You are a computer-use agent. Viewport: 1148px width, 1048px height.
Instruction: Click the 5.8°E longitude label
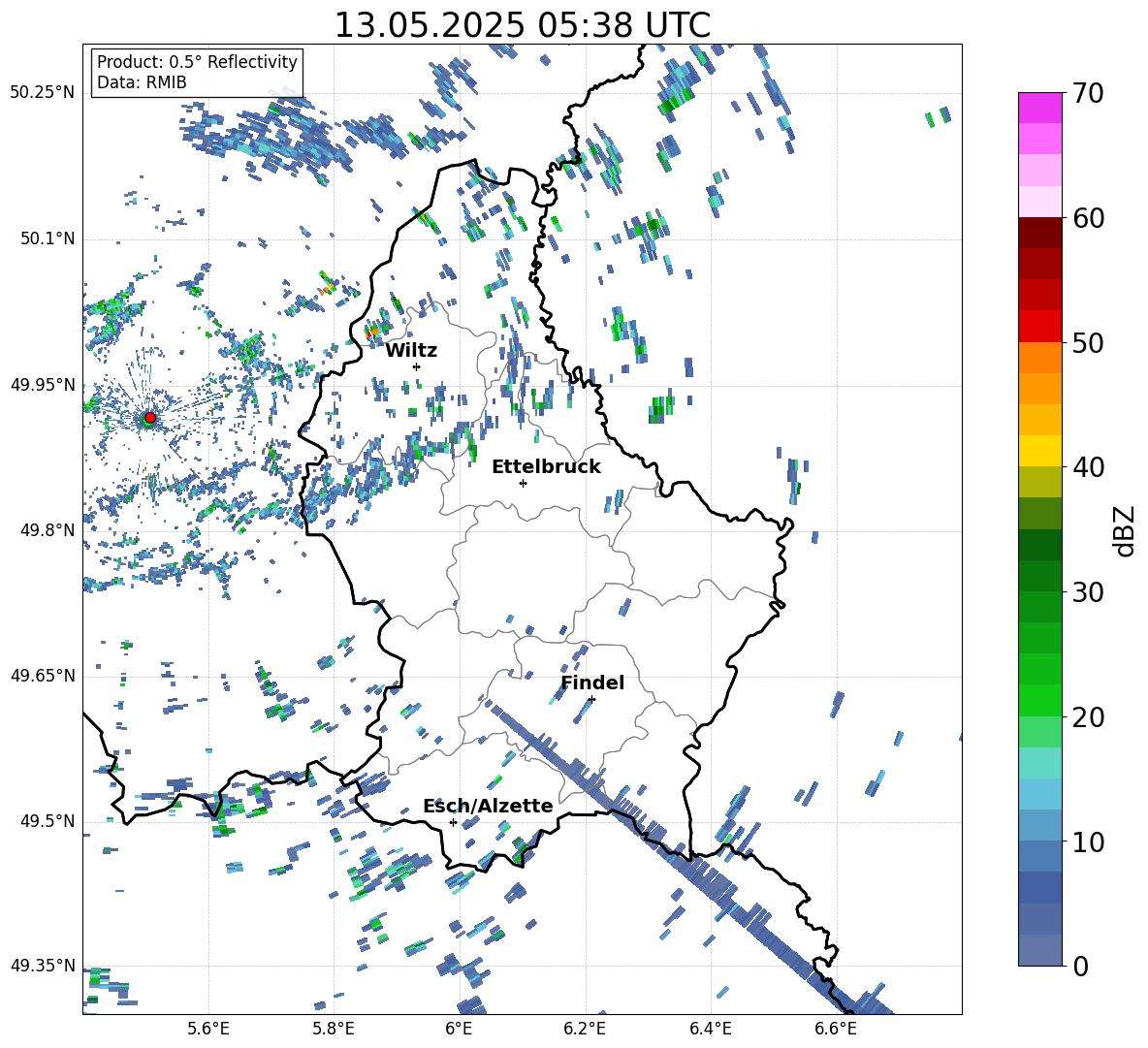tap(334, 1029)
